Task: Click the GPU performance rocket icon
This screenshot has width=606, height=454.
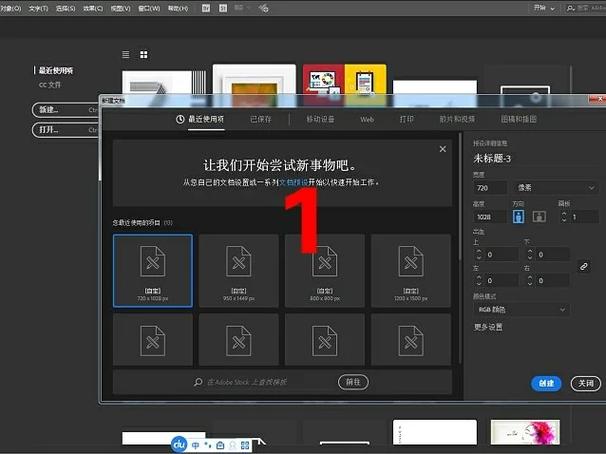Action: click(x=264, y=8)
